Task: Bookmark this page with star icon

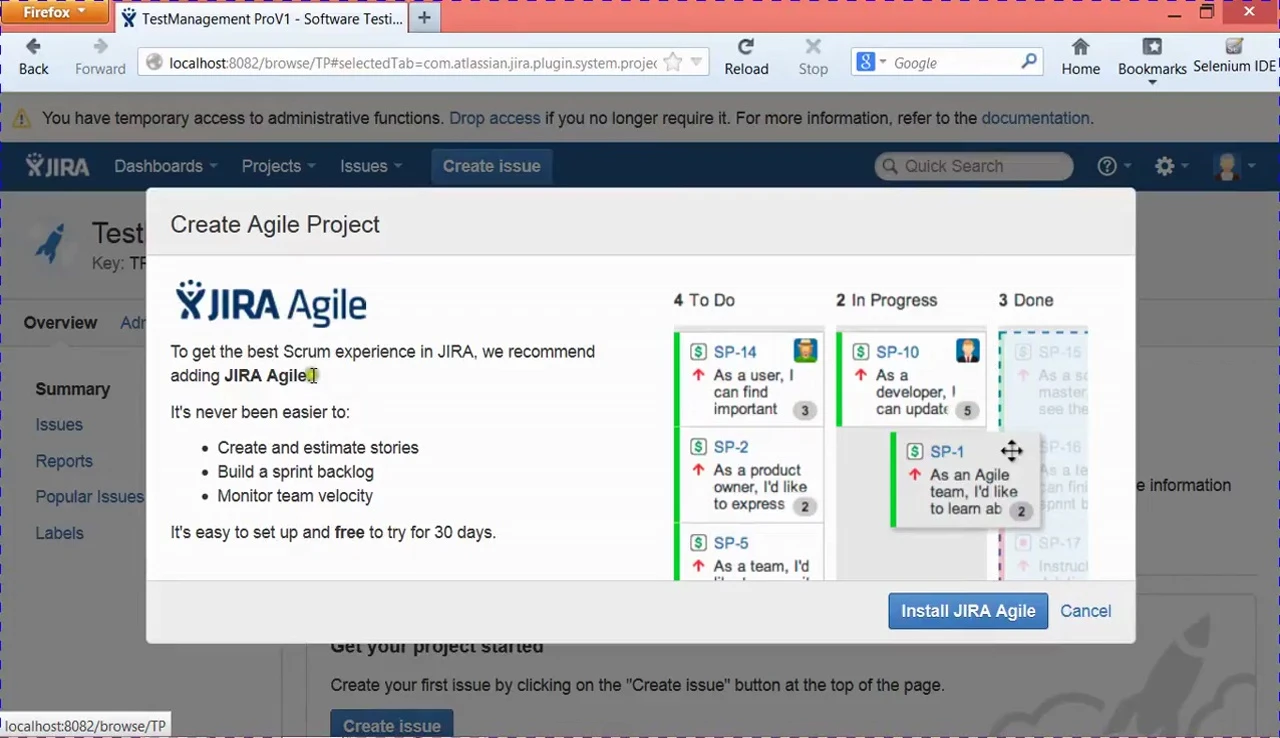Action: (673, 62)
